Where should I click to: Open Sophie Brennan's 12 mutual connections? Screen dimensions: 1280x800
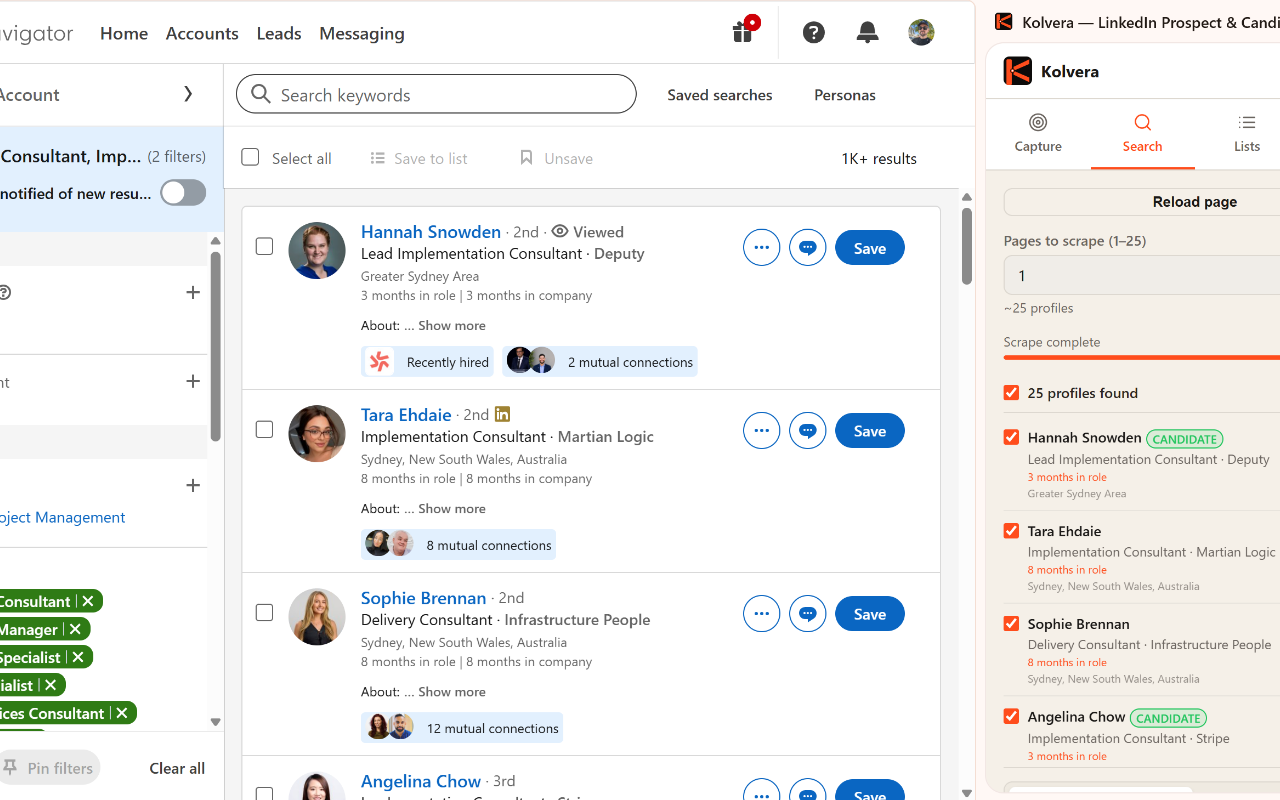(x=462, y=728)
